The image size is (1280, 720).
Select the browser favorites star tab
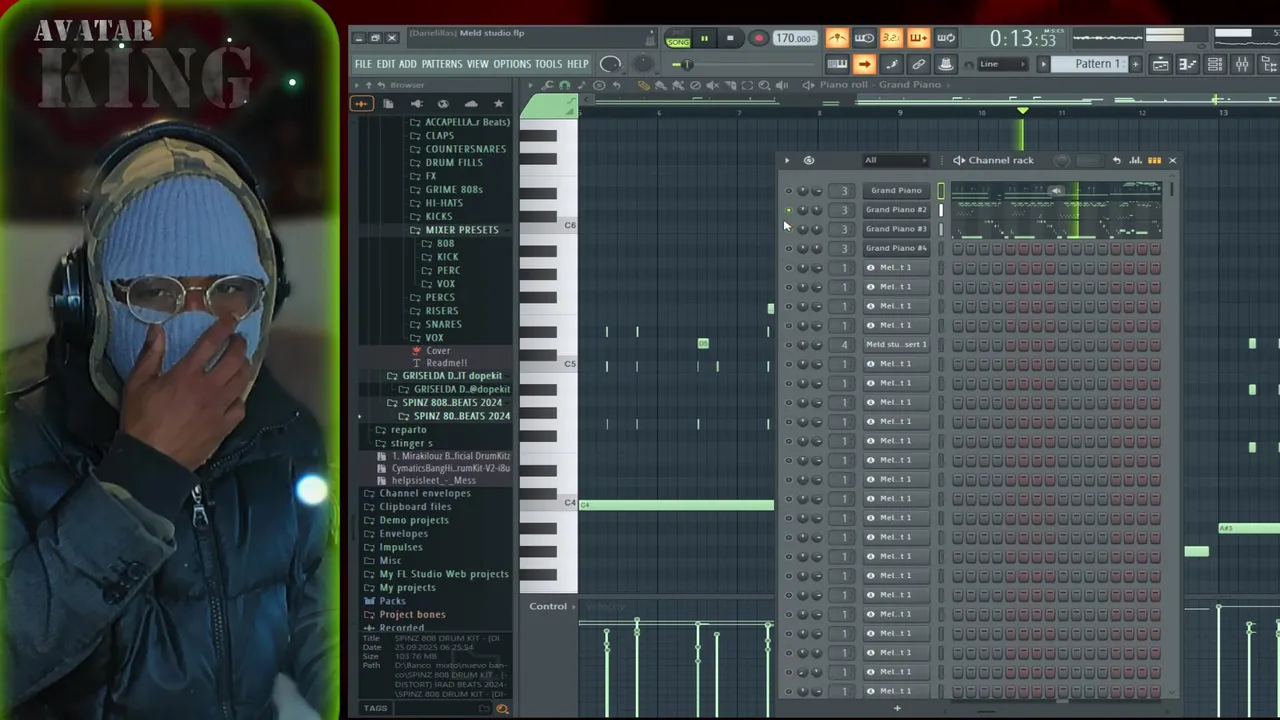(498, 104)
